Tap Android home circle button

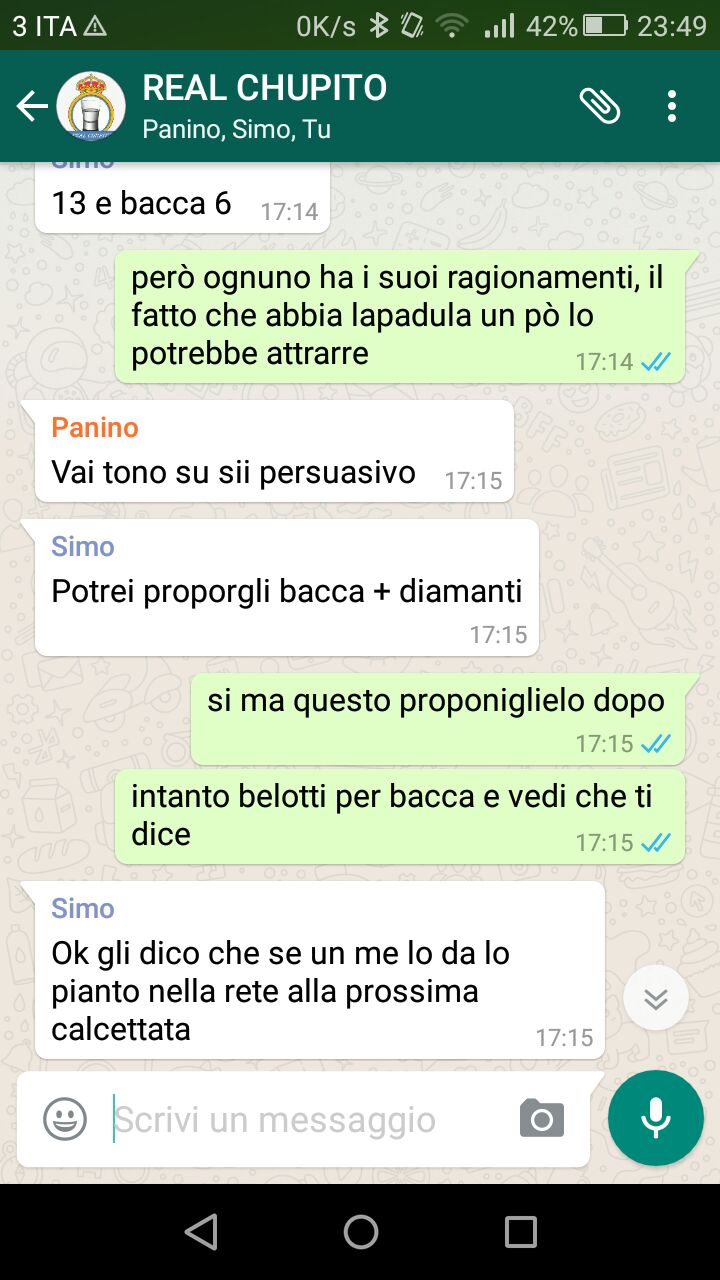click(x=361, y=1232)
